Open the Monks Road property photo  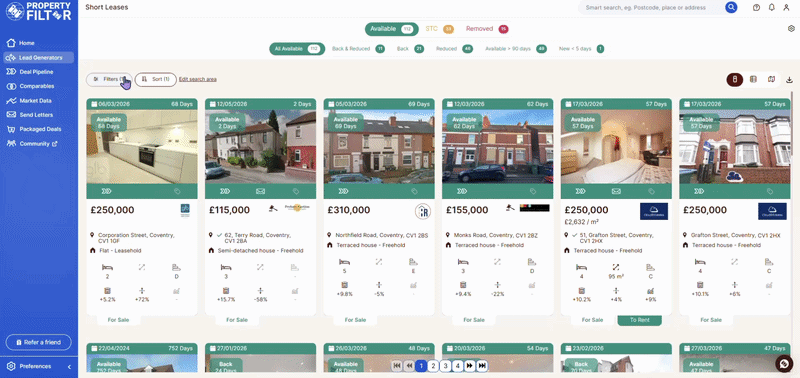point(497,146)
